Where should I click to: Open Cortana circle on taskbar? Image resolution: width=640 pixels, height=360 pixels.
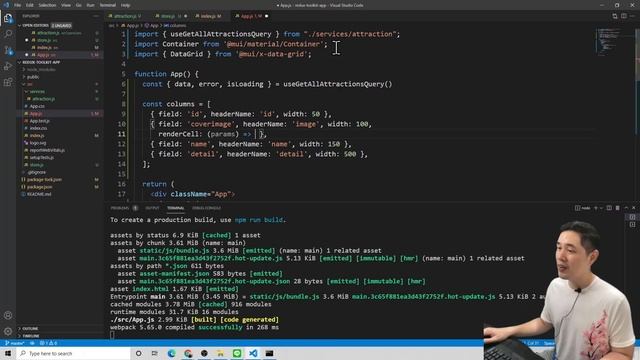coord(139,353)
